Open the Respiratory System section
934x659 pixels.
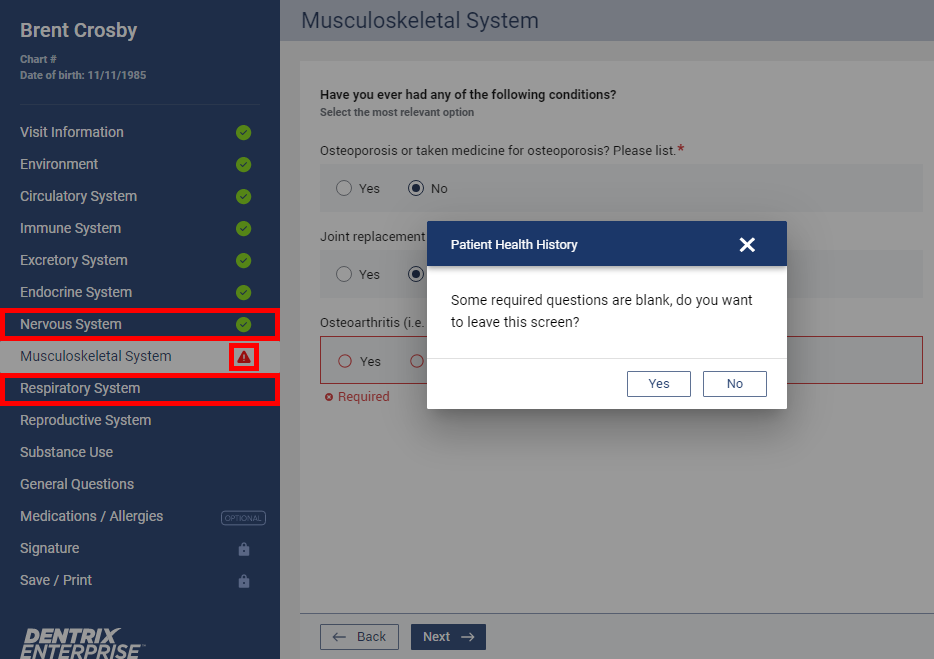(x=80, y=389)
